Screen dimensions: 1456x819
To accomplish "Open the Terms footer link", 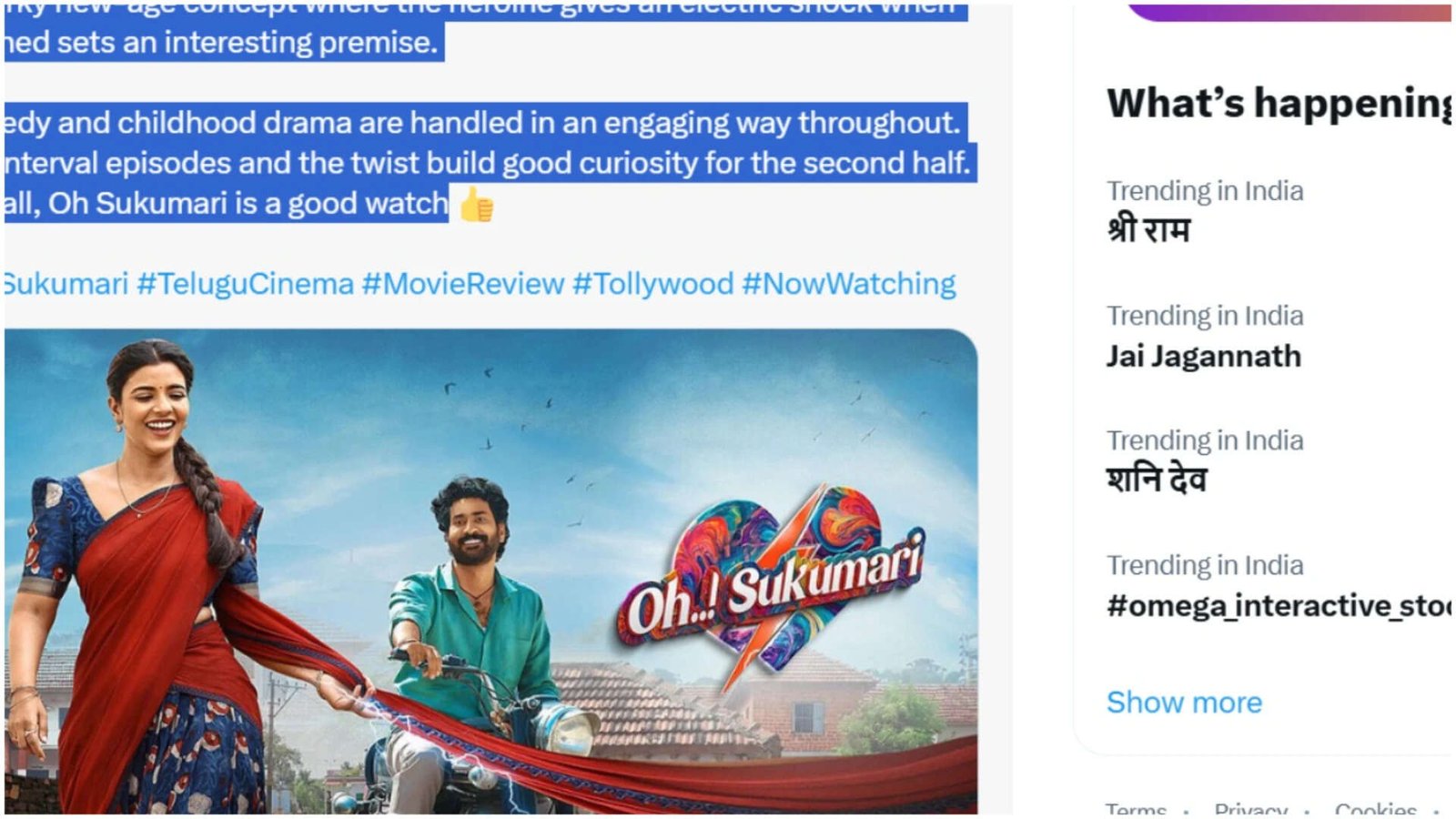I will click(1136, 808).
